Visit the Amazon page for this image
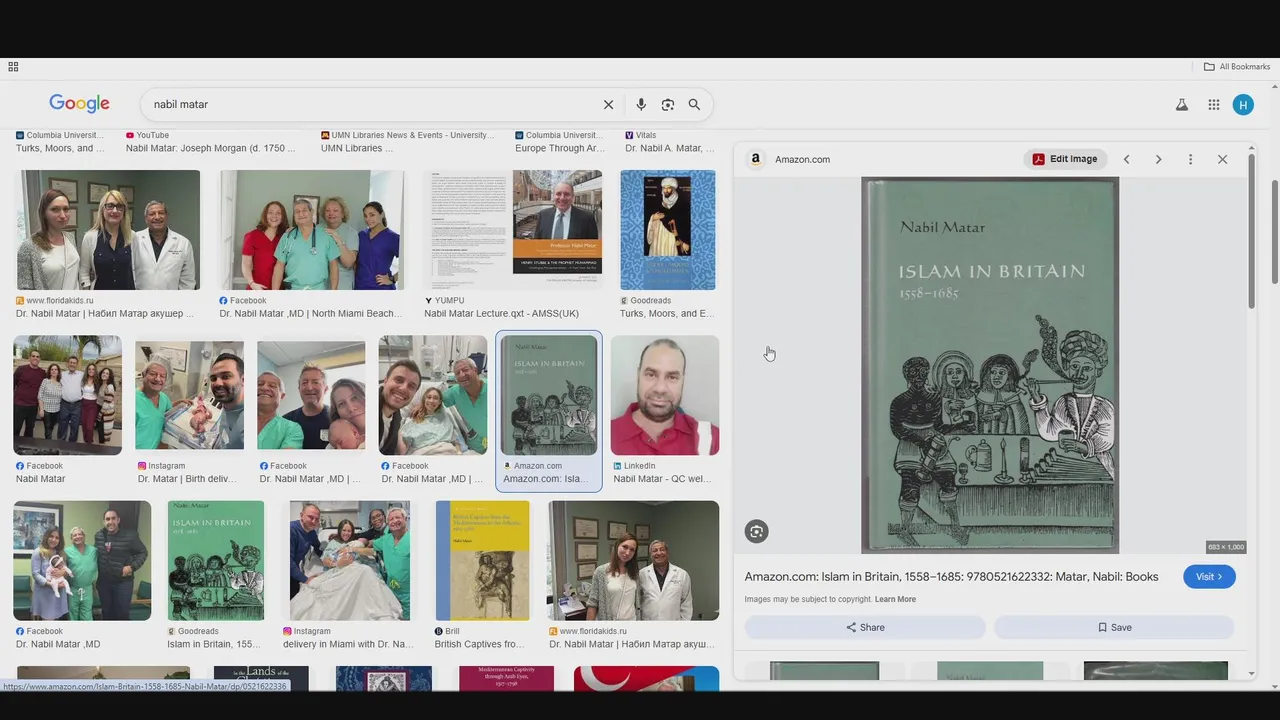 click(x=1209, y=577)
